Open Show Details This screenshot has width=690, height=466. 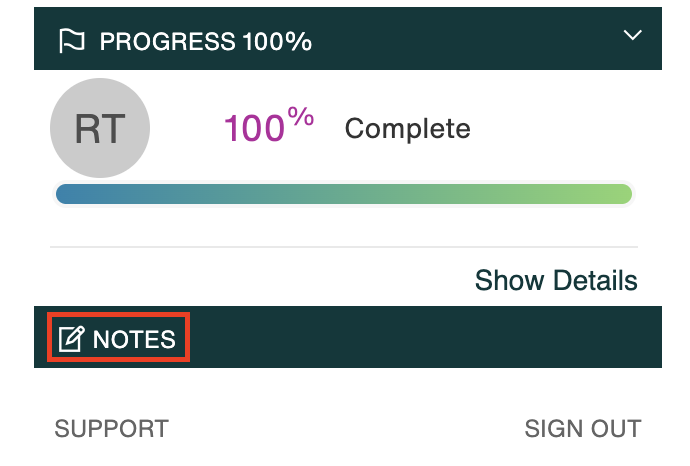[556, 280]
